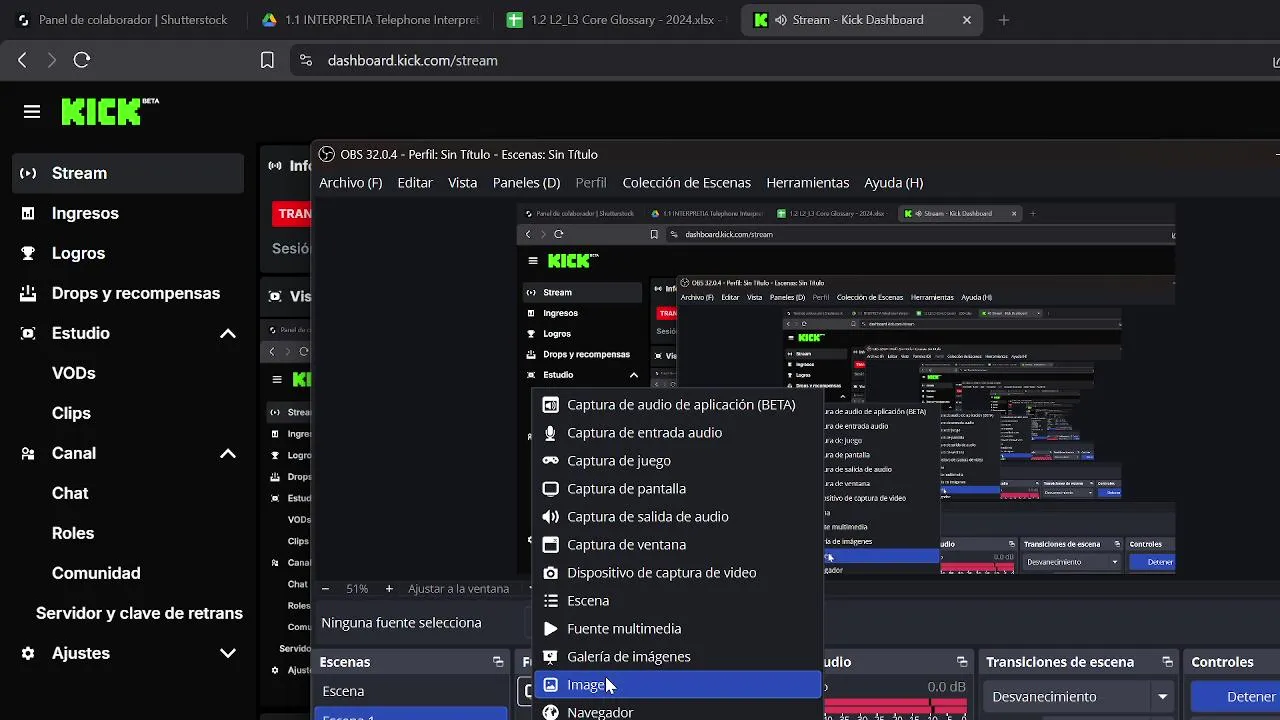The height and width of the screenshot is (720, 1280).
Task: Open VODs under Estudio
Action: pos(73,373)
